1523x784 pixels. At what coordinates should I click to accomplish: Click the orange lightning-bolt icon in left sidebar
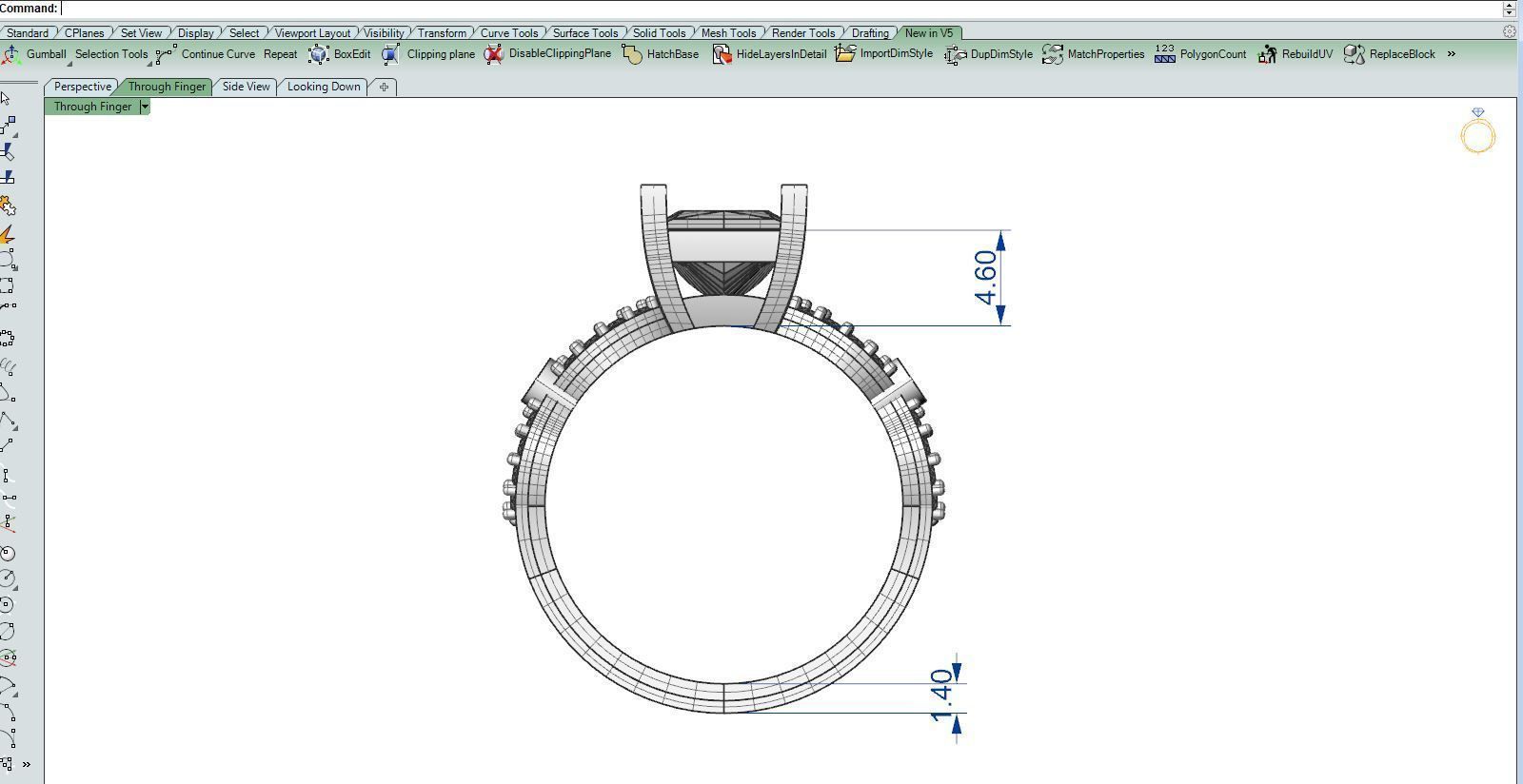pyautogui.click(x=8, y=235)
